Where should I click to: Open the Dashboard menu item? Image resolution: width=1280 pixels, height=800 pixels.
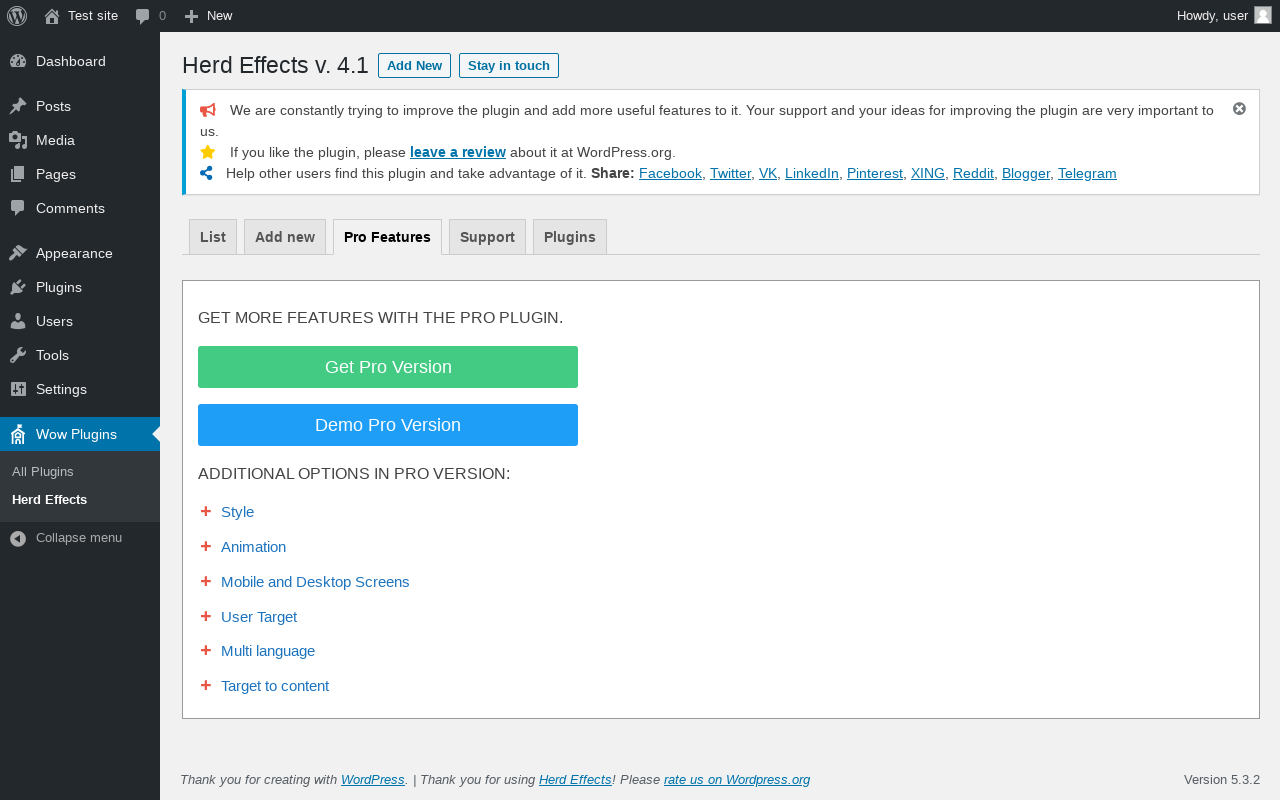[80, 61]
